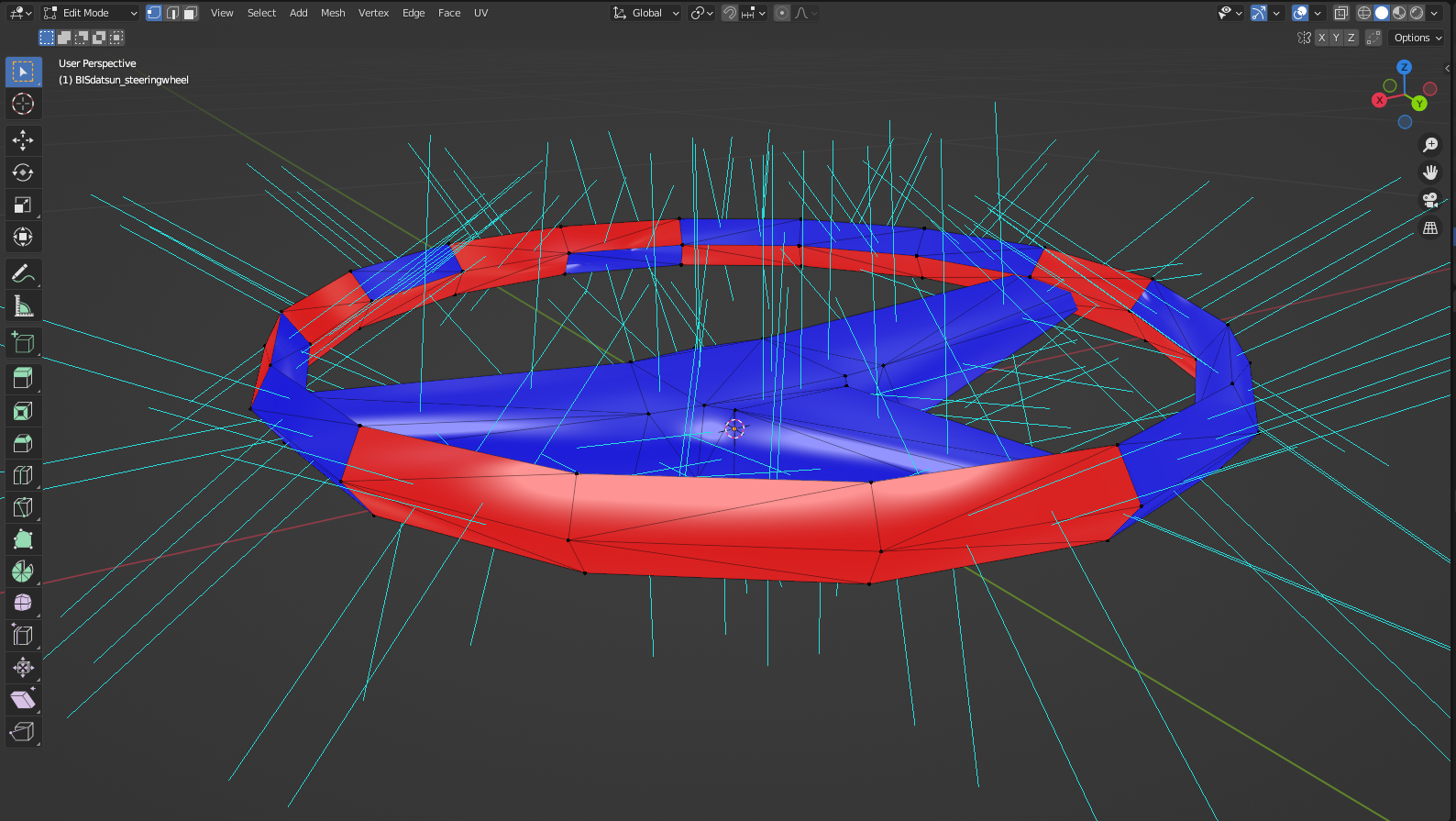Toggle camera view with camera icon
This screenshot has height=821, width=1456.
1430,200
